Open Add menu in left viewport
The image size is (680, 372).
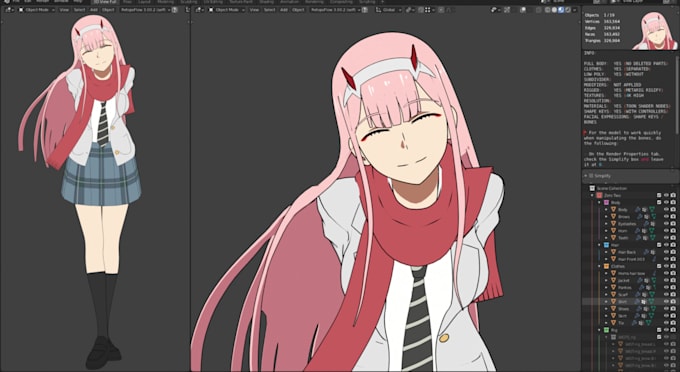coord(94,10)
